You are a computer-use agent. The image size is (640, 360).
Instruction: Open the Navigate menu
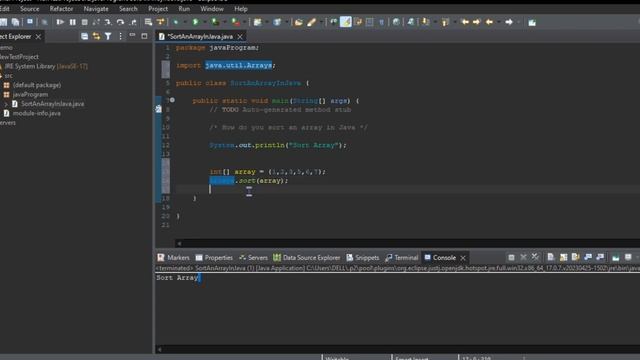click(96, 9)
